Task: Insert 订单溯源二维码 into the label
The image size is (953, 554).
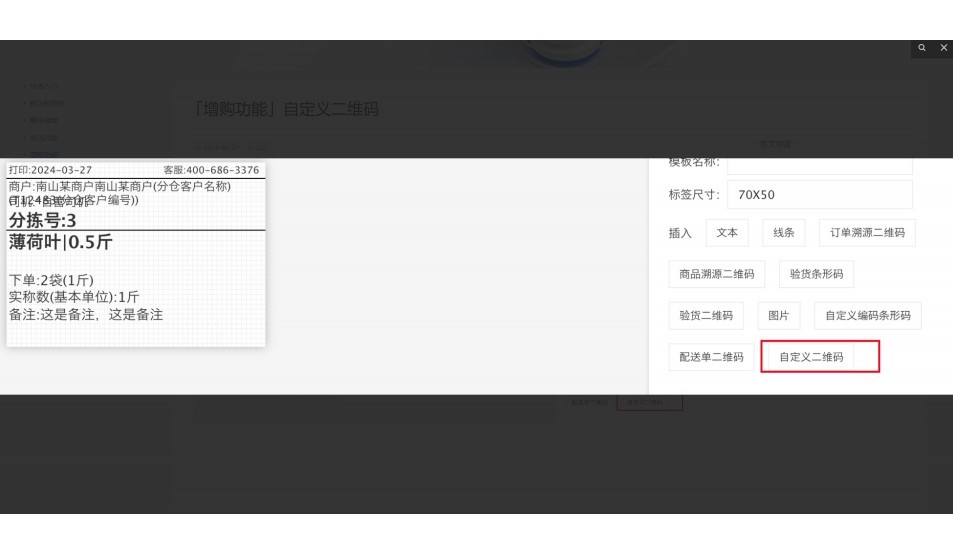Action: (867, 233)
